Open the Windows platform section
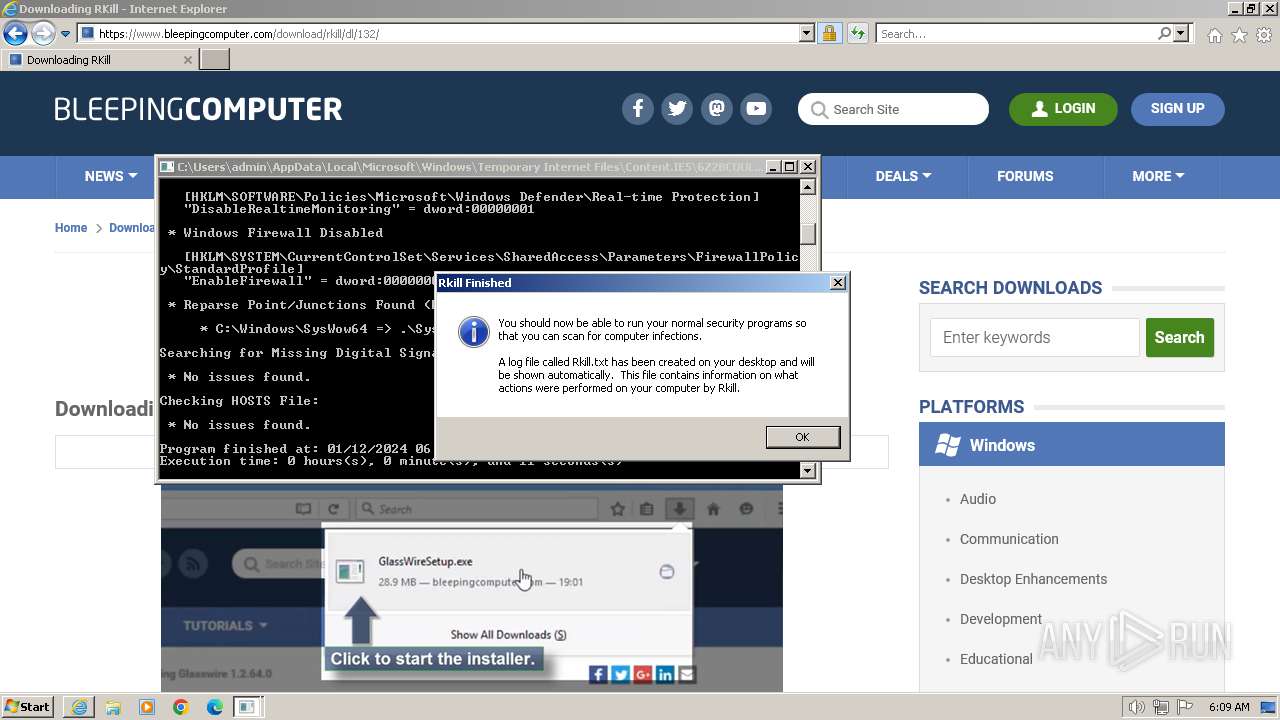Screen dimensions: 1280x720 [x=1072, y=445]
